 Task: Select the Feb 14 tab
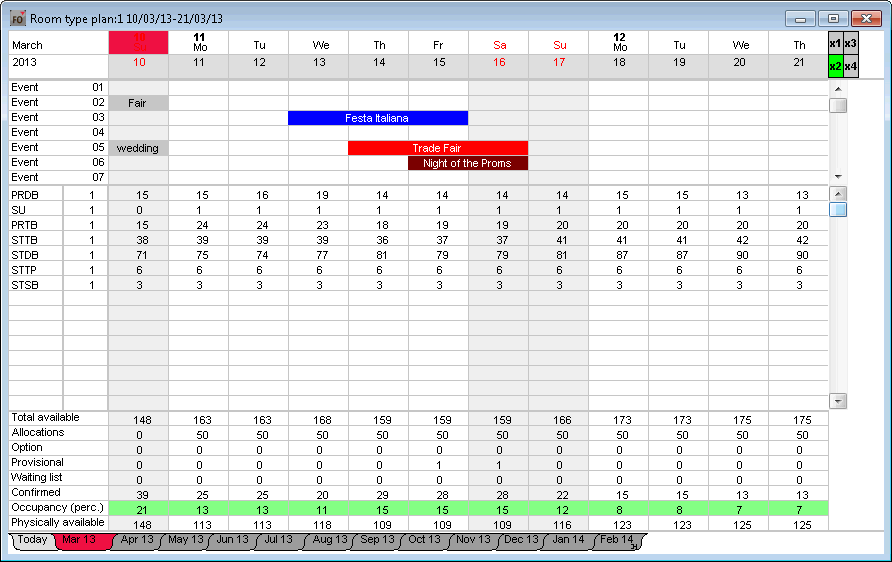coord(615,540)
